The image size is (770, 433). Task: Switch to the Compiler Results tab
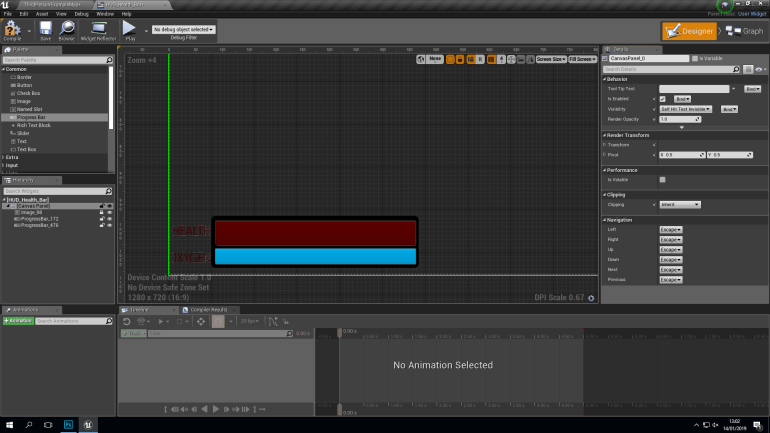click(x=208, y=310)
